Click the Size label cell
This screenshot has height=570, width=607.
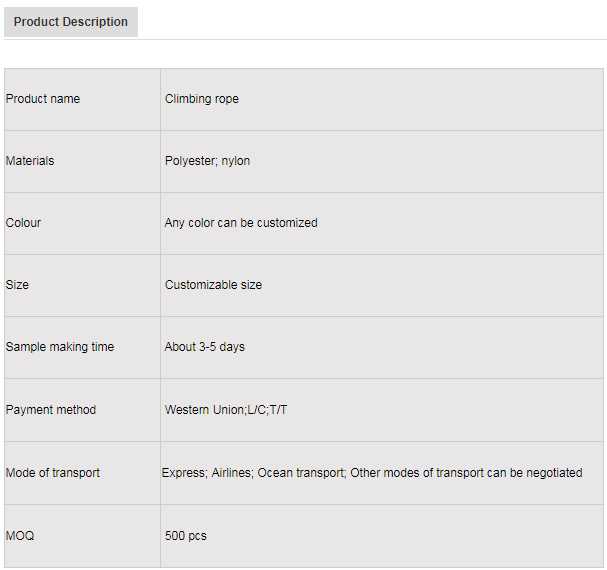(x=18, y=285)
